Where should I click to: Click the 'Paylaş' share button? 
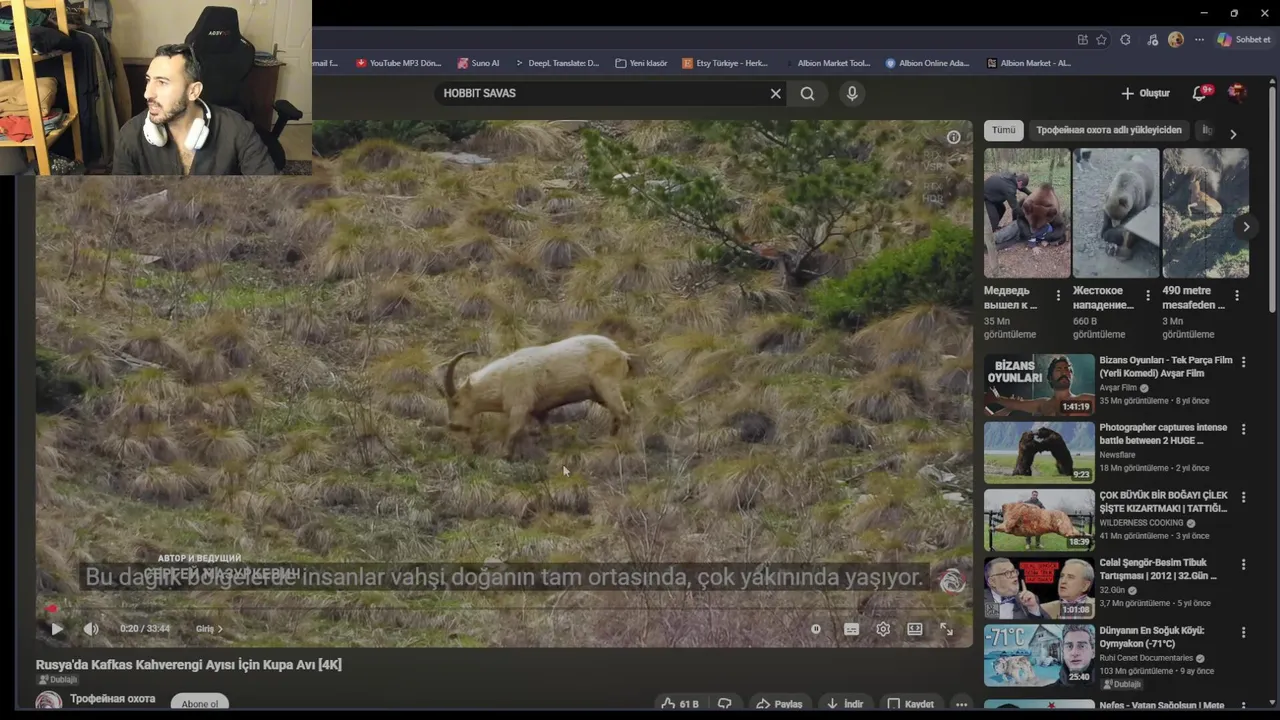779,704
